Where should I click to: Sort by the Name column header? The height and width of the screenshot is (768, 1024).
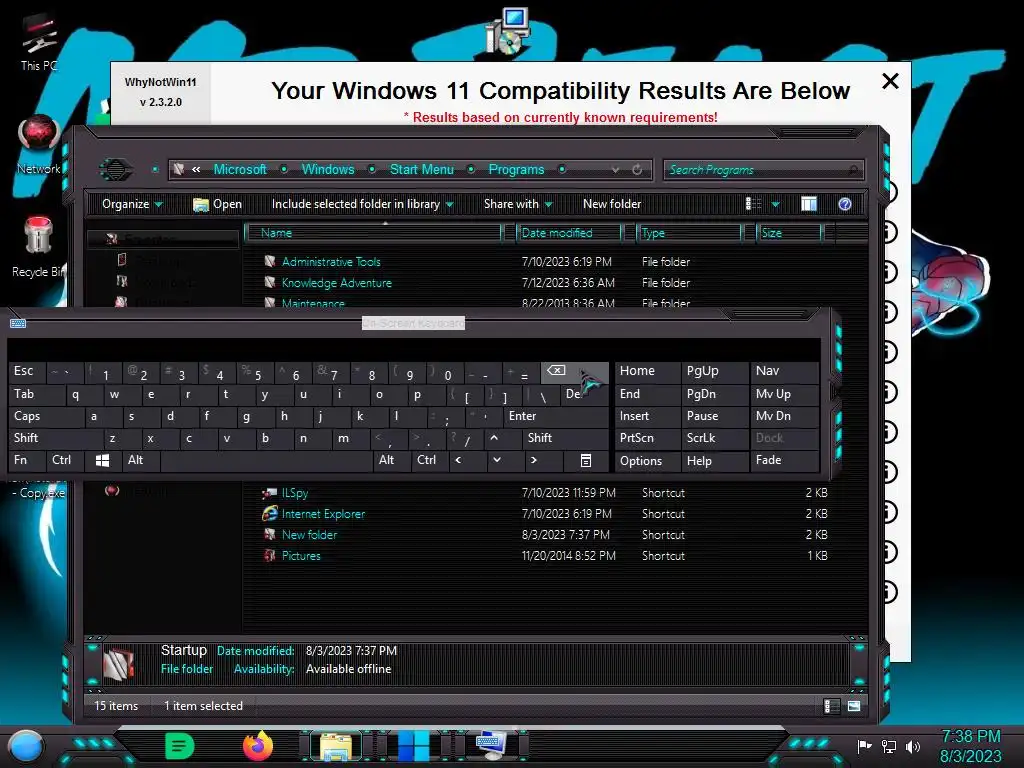tap(374, 233)
